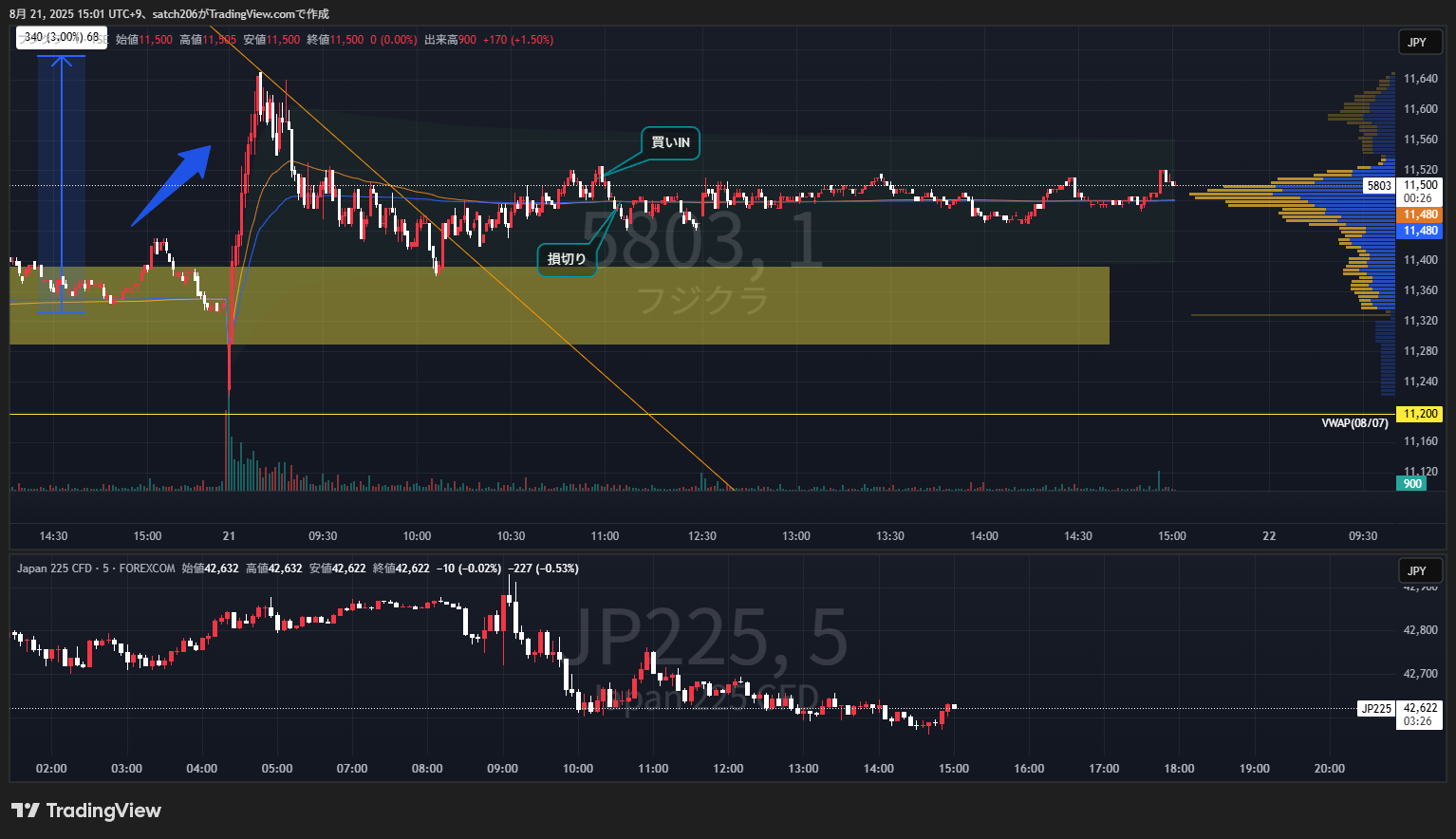Click the 21 date marker on the upper time axis
1456x839 pixels.
pos(229,536)
